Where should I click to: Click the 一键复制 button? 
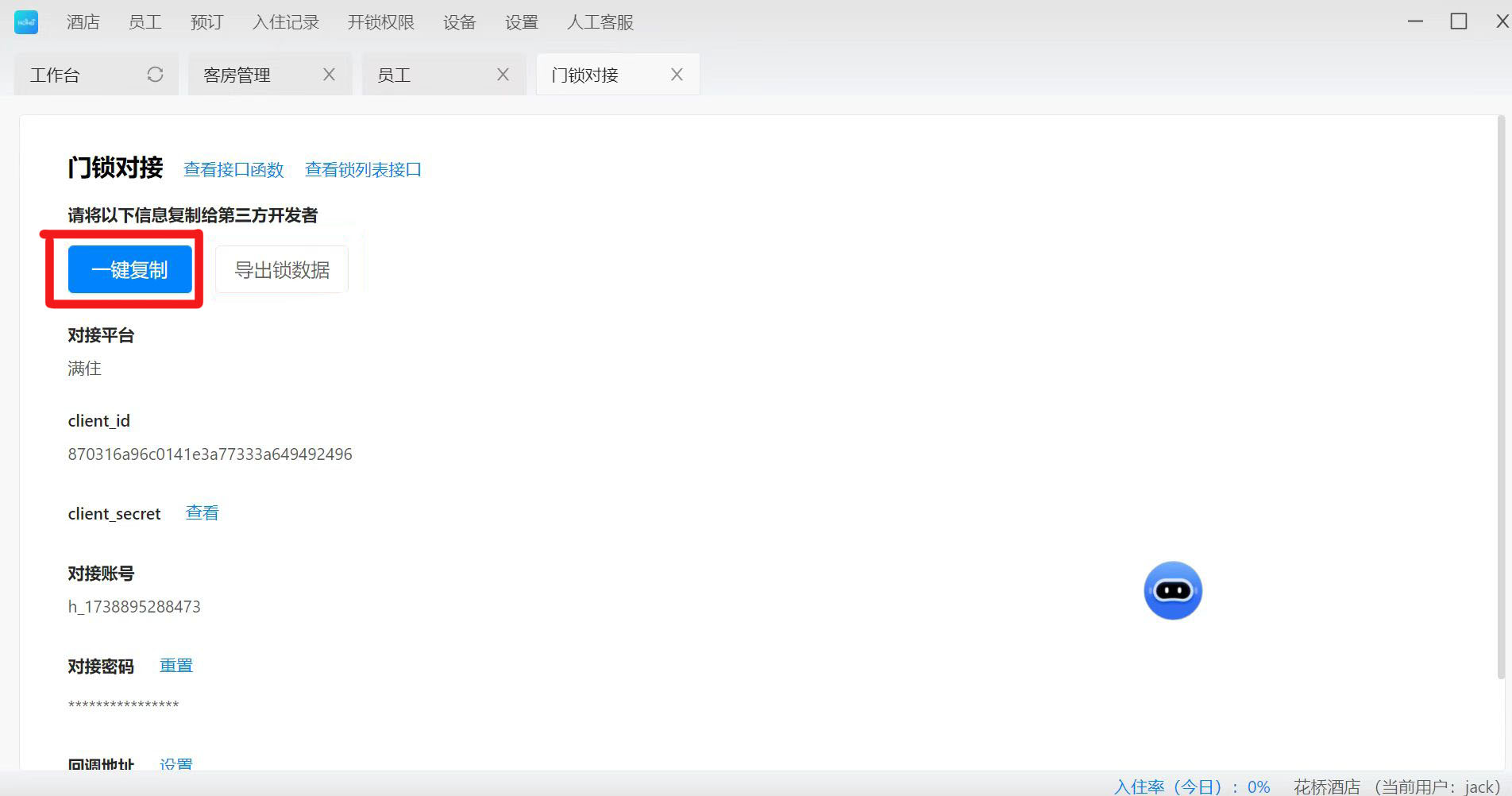pyautogui.click(x=129, y=269)
